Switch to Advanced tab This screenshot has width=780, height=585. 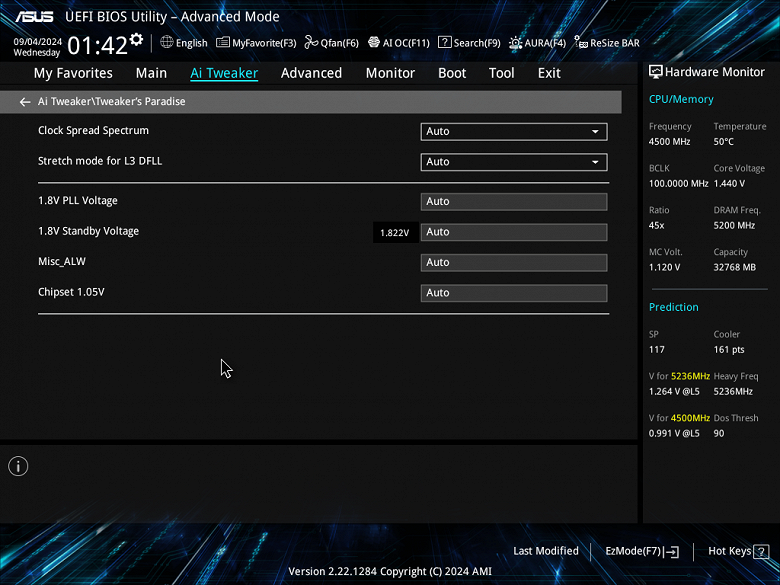coord(311,73)
